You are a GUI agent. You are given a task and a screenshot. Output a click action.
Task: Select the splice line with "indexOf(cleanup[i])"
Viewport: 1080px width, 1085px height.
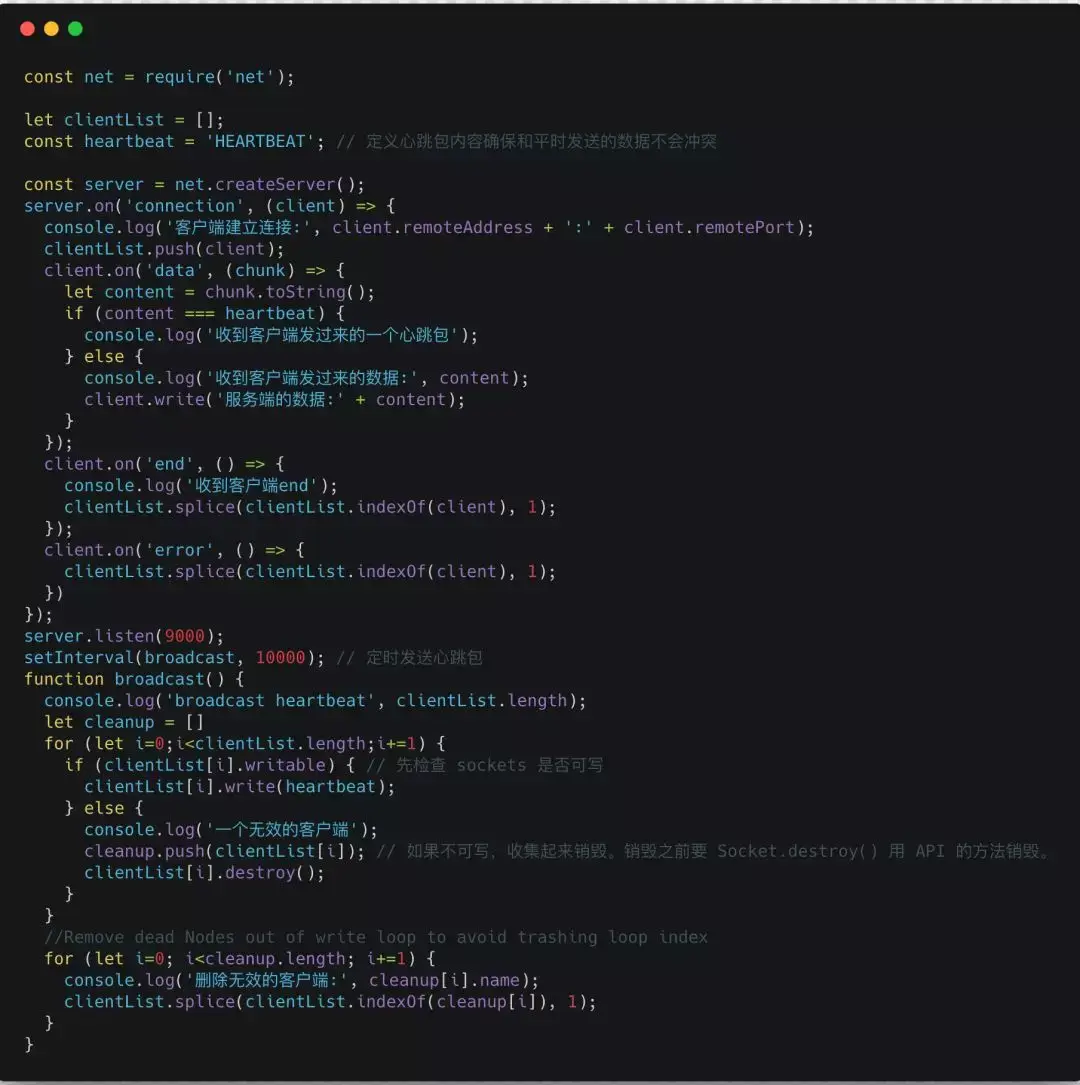click(x=330, y=1001)
